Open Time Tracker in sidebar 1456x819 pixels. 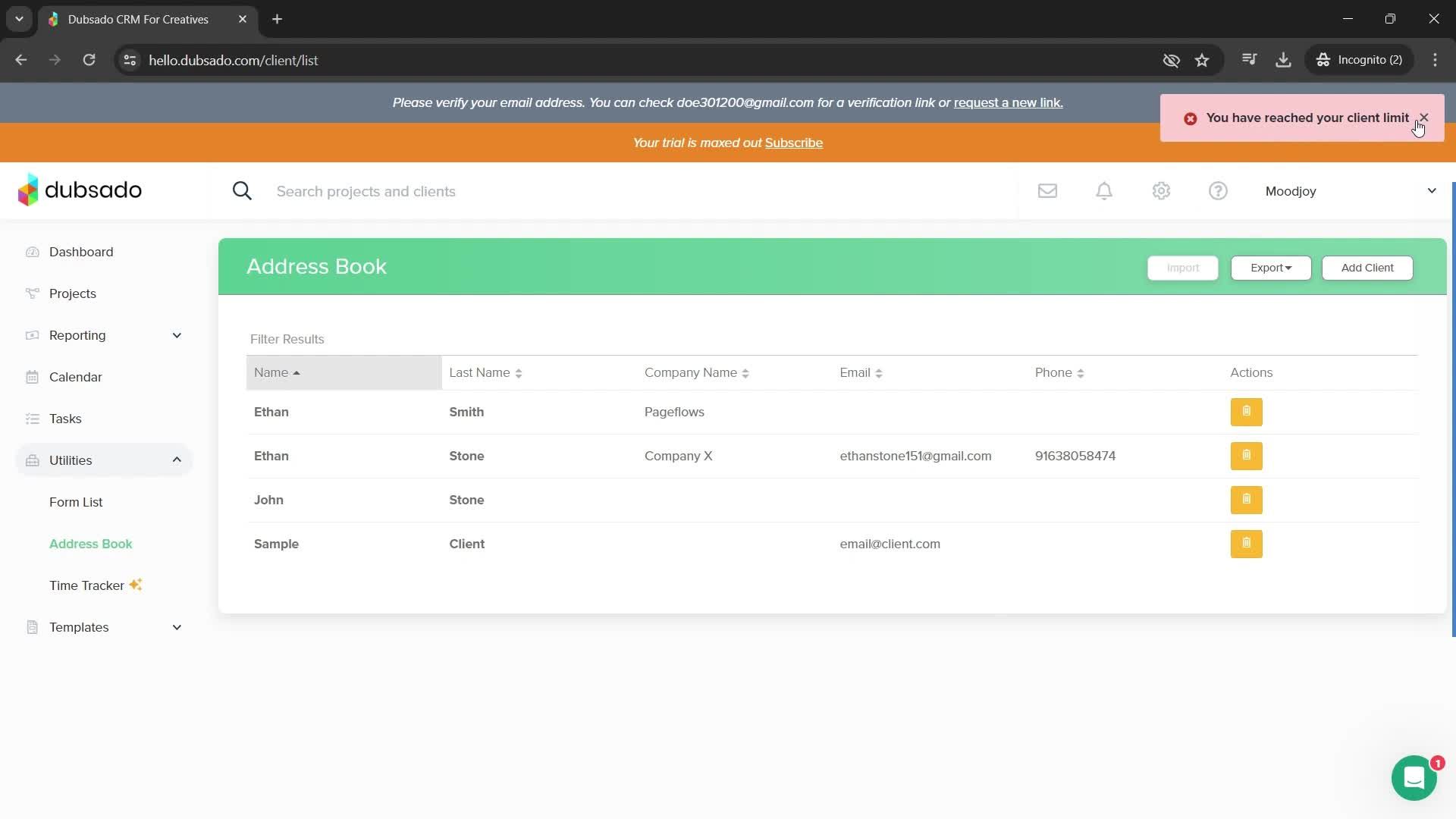coord(86,585)
